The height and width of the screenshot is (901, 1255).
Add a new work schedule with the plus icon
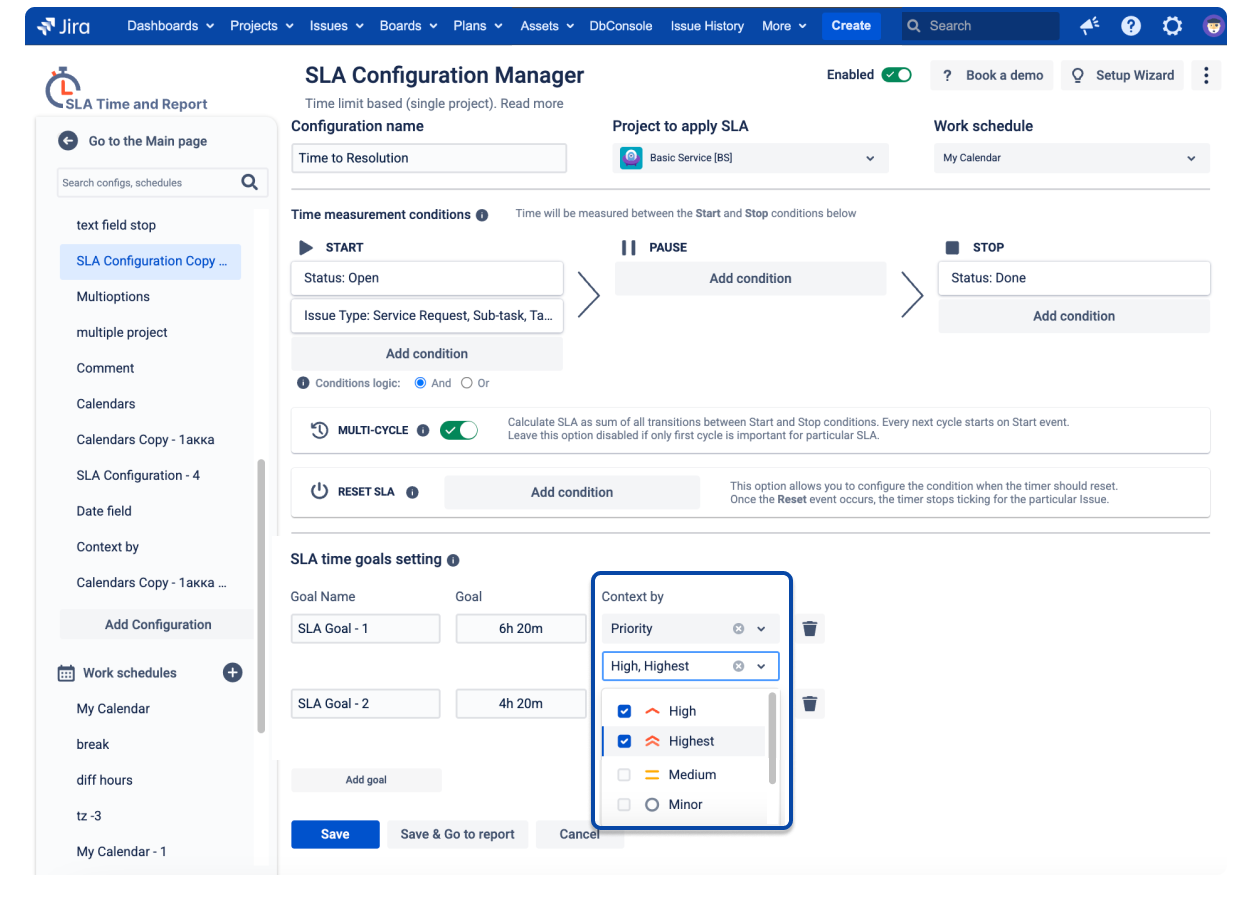[232, 672]
